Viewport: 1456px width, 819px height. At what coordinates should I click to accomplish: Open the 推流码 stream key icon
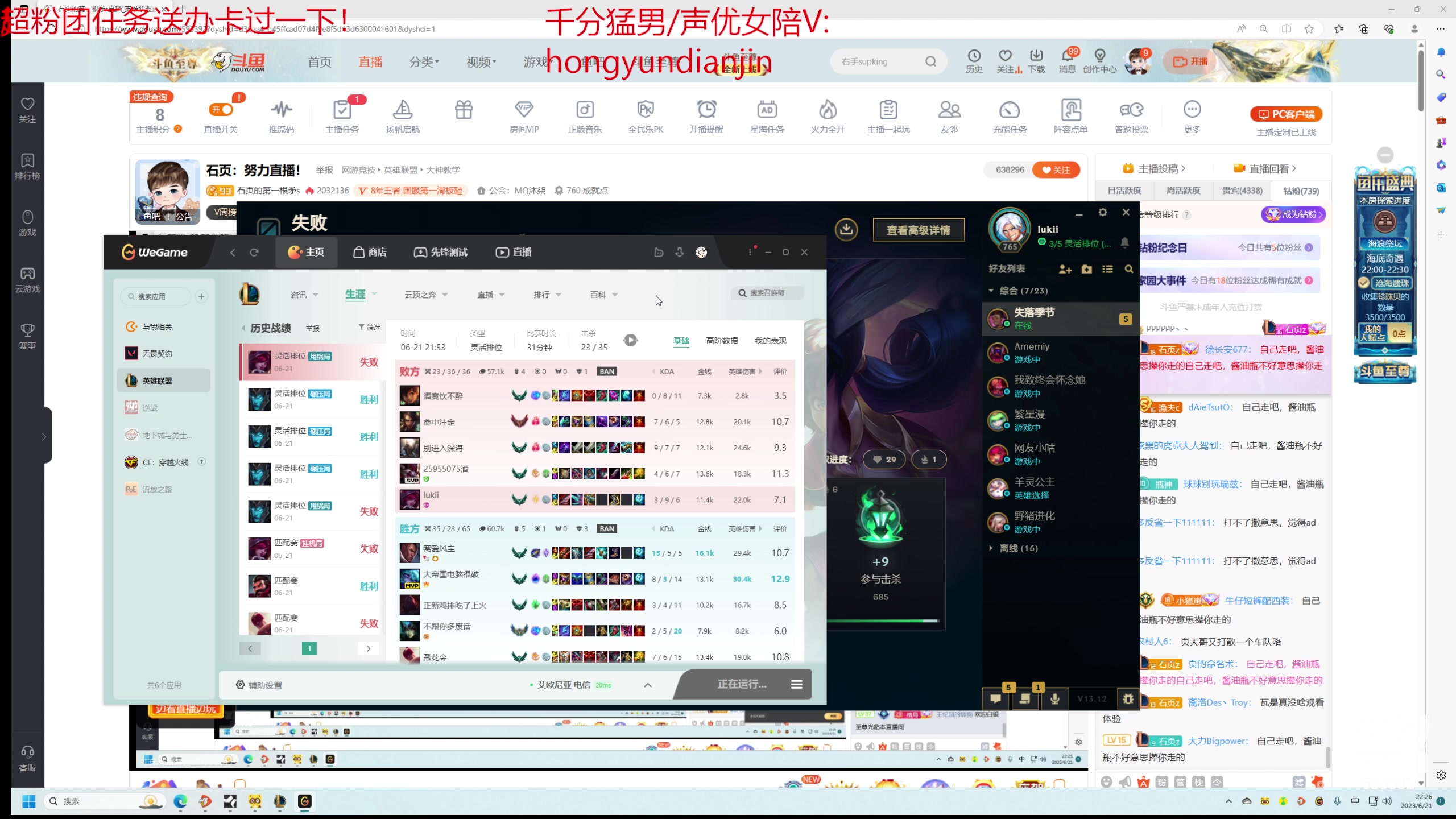(282, 117)
